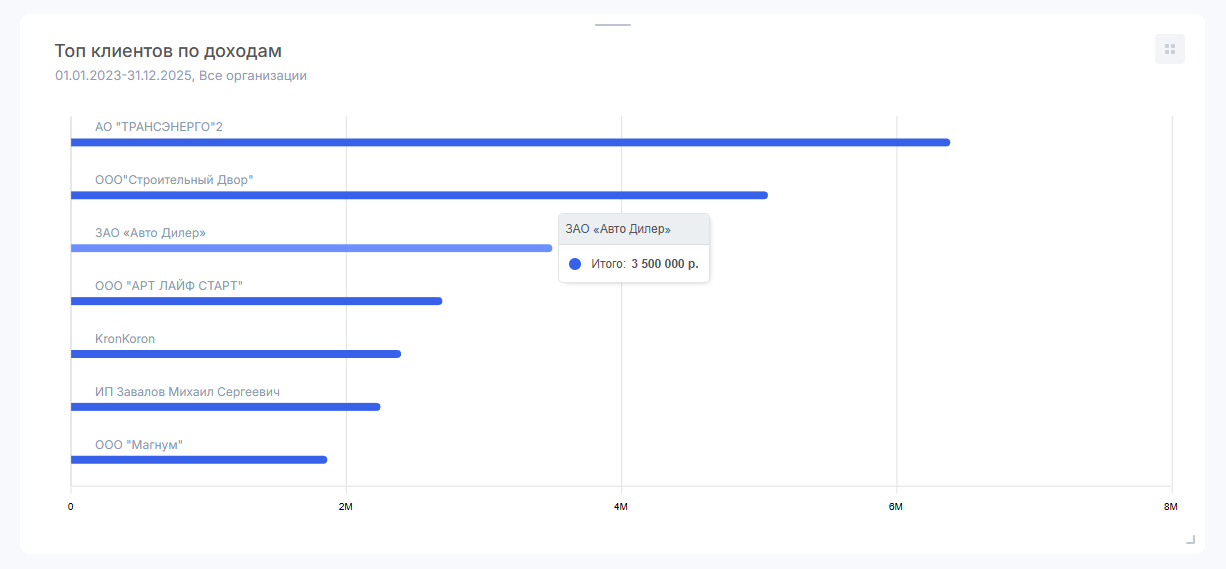Select the highlighted ЗАО «Авто Дилер» bar
The image size is (1226, 569).
(311, 248)
